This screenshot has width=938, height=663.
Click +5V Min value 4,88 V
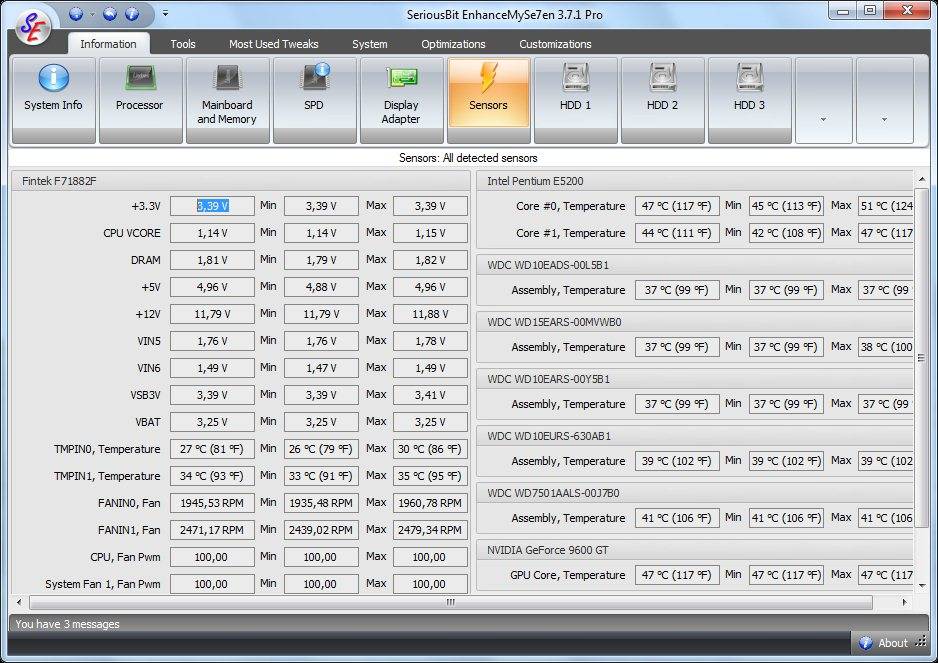pyautogui.click(x=321, y=287)
